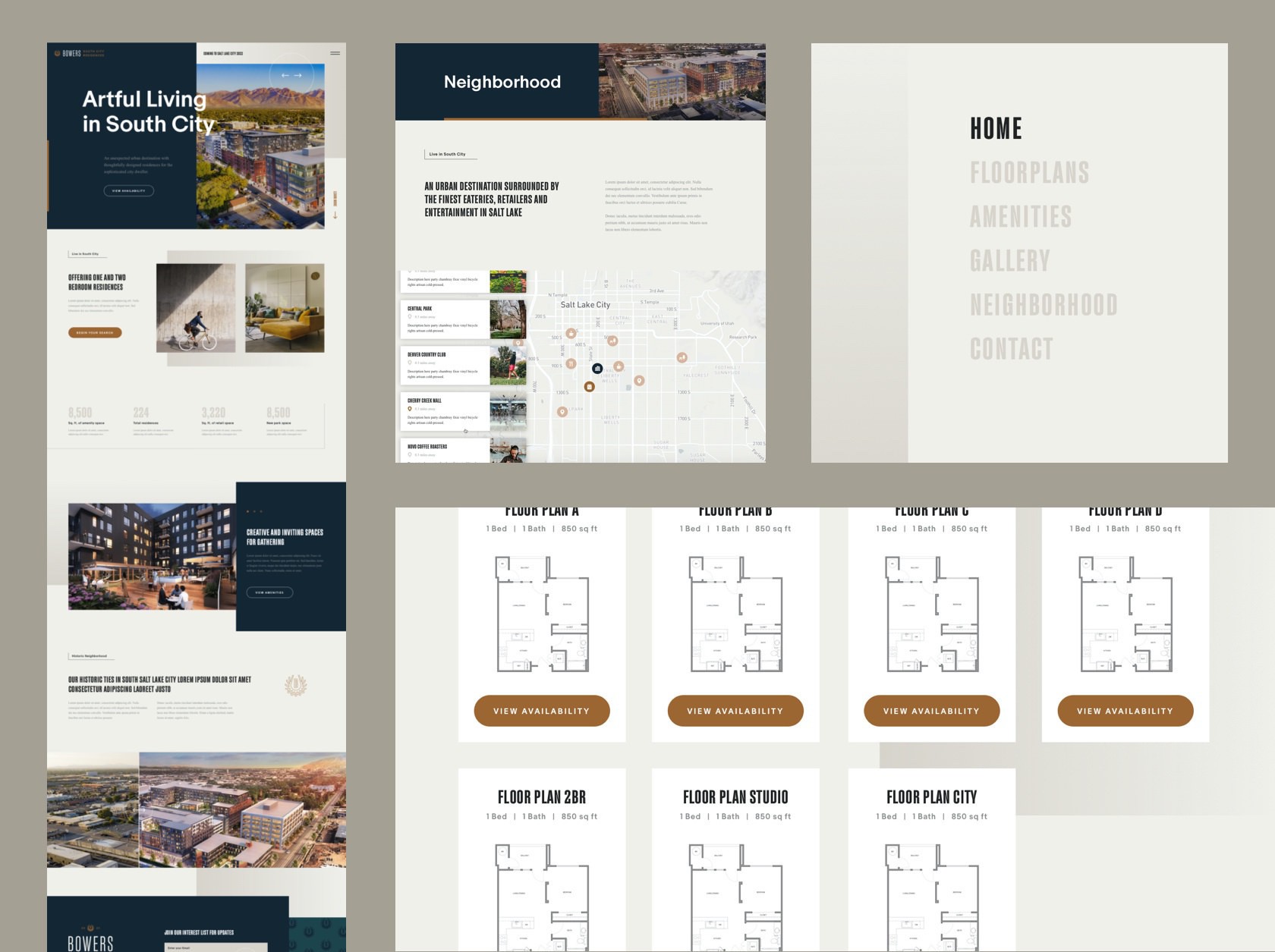1275x952 pixels.
Task: Click the Bowers emblem in the footer
Action: [90, 928]
